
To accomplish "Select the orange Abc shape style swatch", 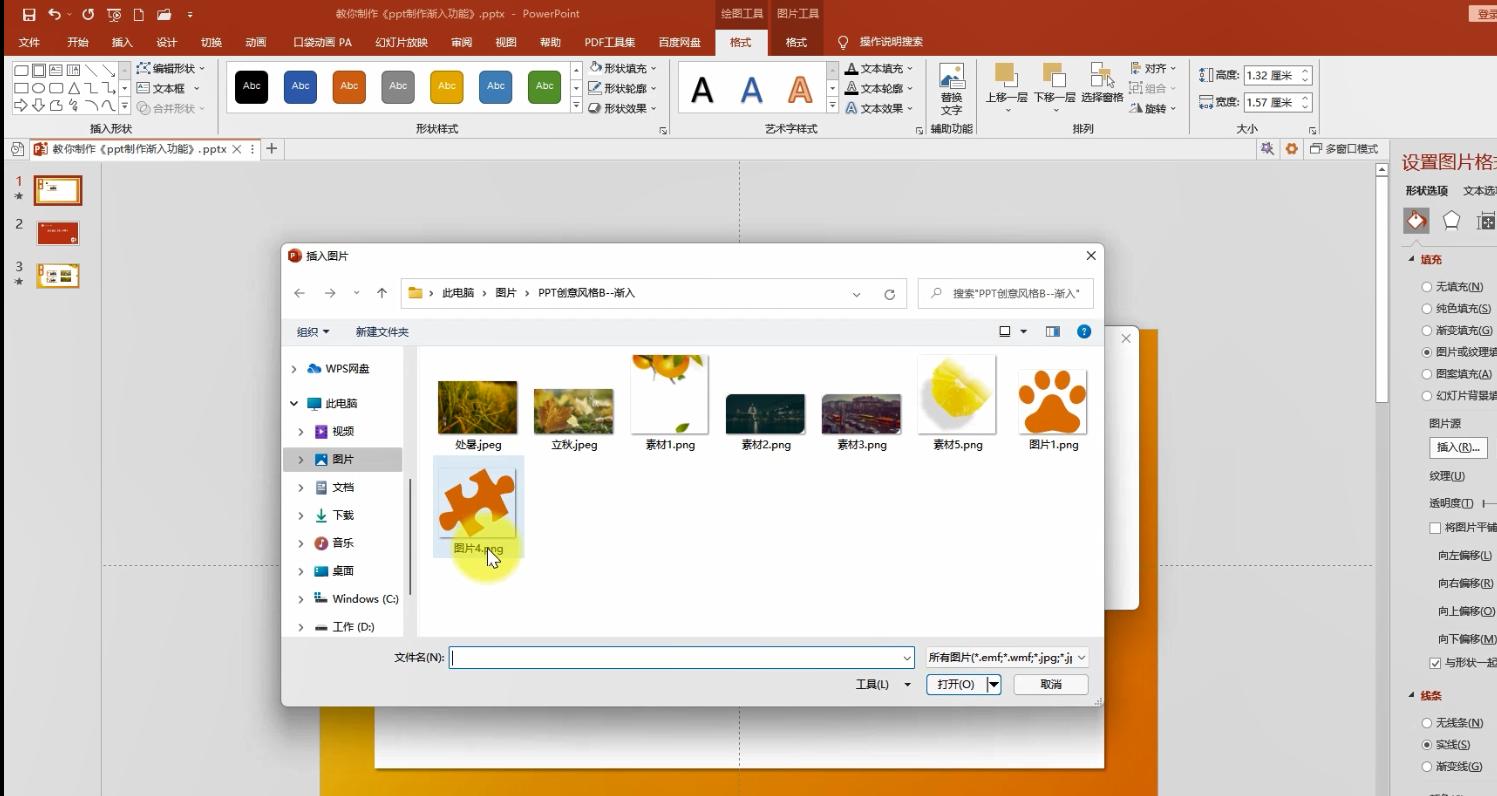I will pyautogui.click(x=349, y=86).
